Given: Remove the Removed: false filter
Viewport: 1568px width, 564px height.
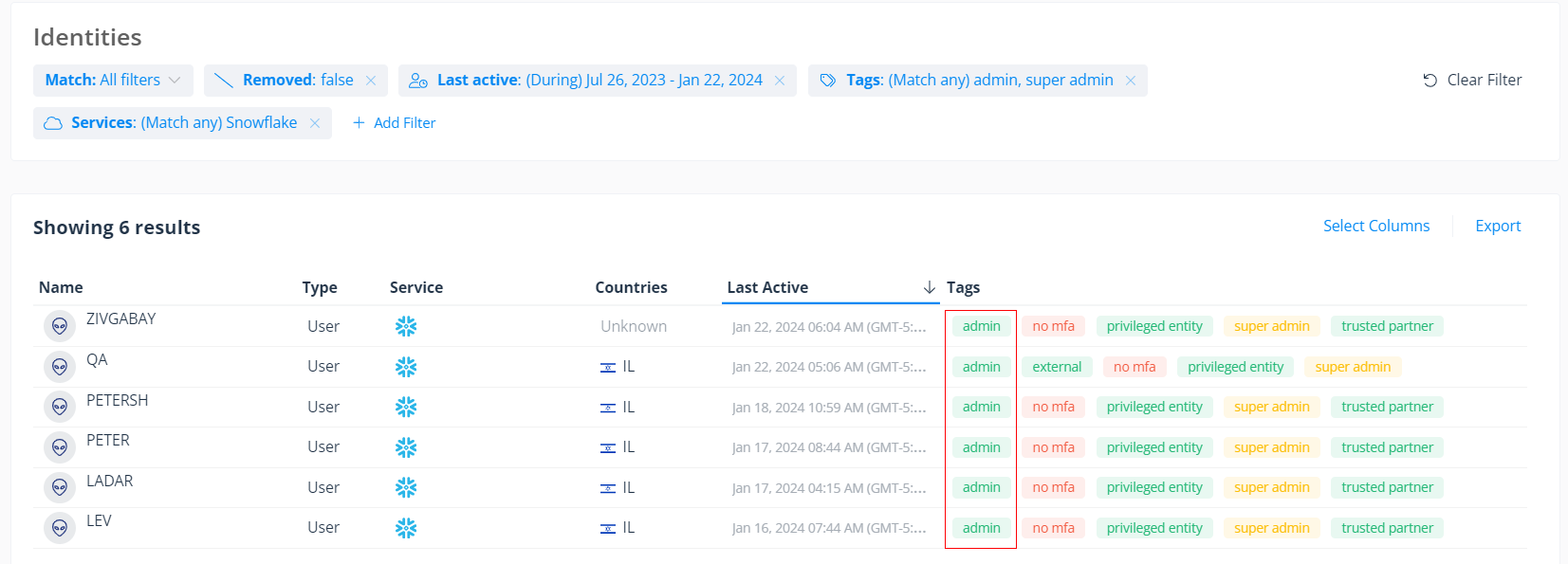Looking at the screenshot, I should [x=371, y=81].
